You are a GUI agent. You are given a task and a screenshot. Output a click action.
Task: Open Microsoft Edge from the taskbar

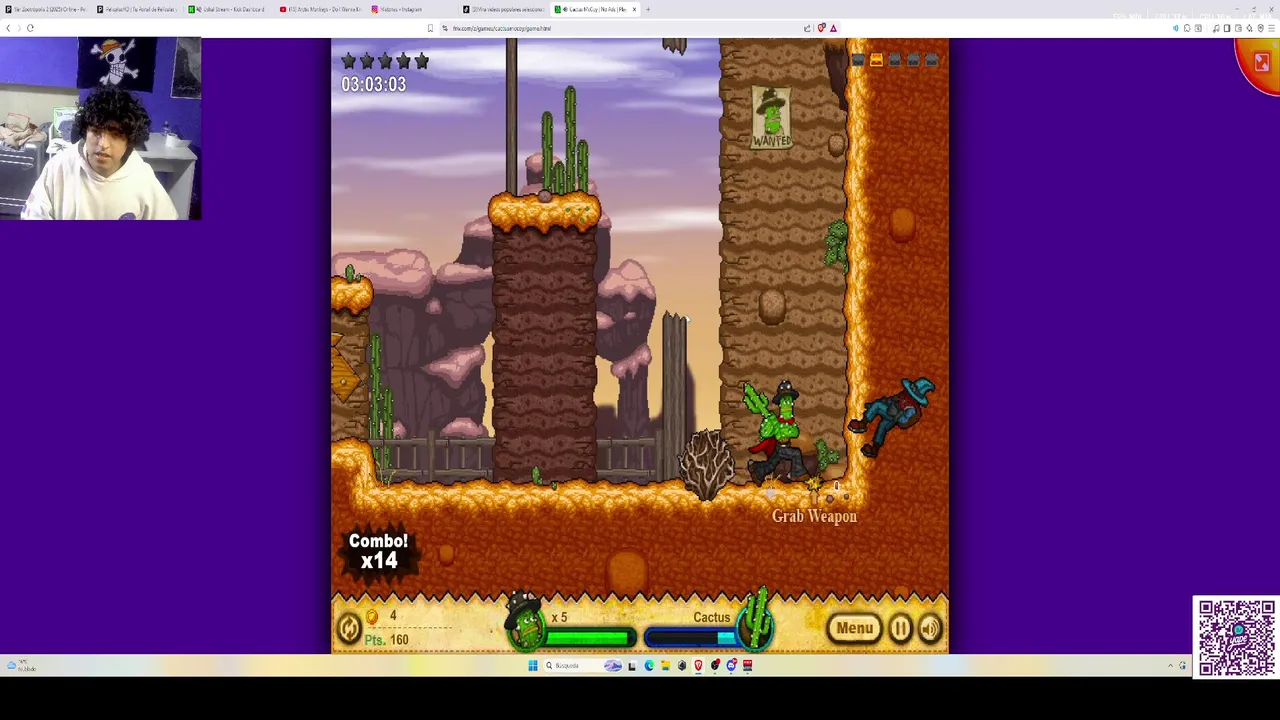pos(649,665)
